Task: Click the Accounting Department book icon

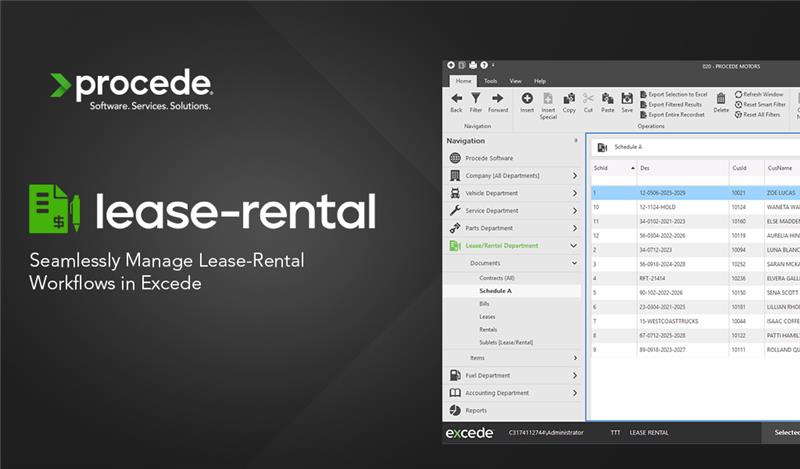Action: pos(455,393)
